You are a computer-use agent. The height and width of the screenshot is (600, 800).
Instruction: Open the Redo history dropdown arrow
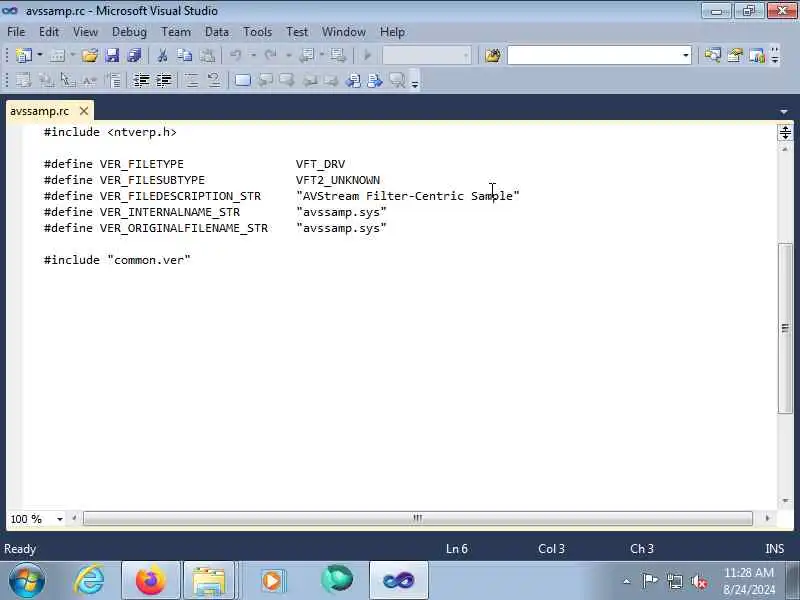[x=288, y=55]
